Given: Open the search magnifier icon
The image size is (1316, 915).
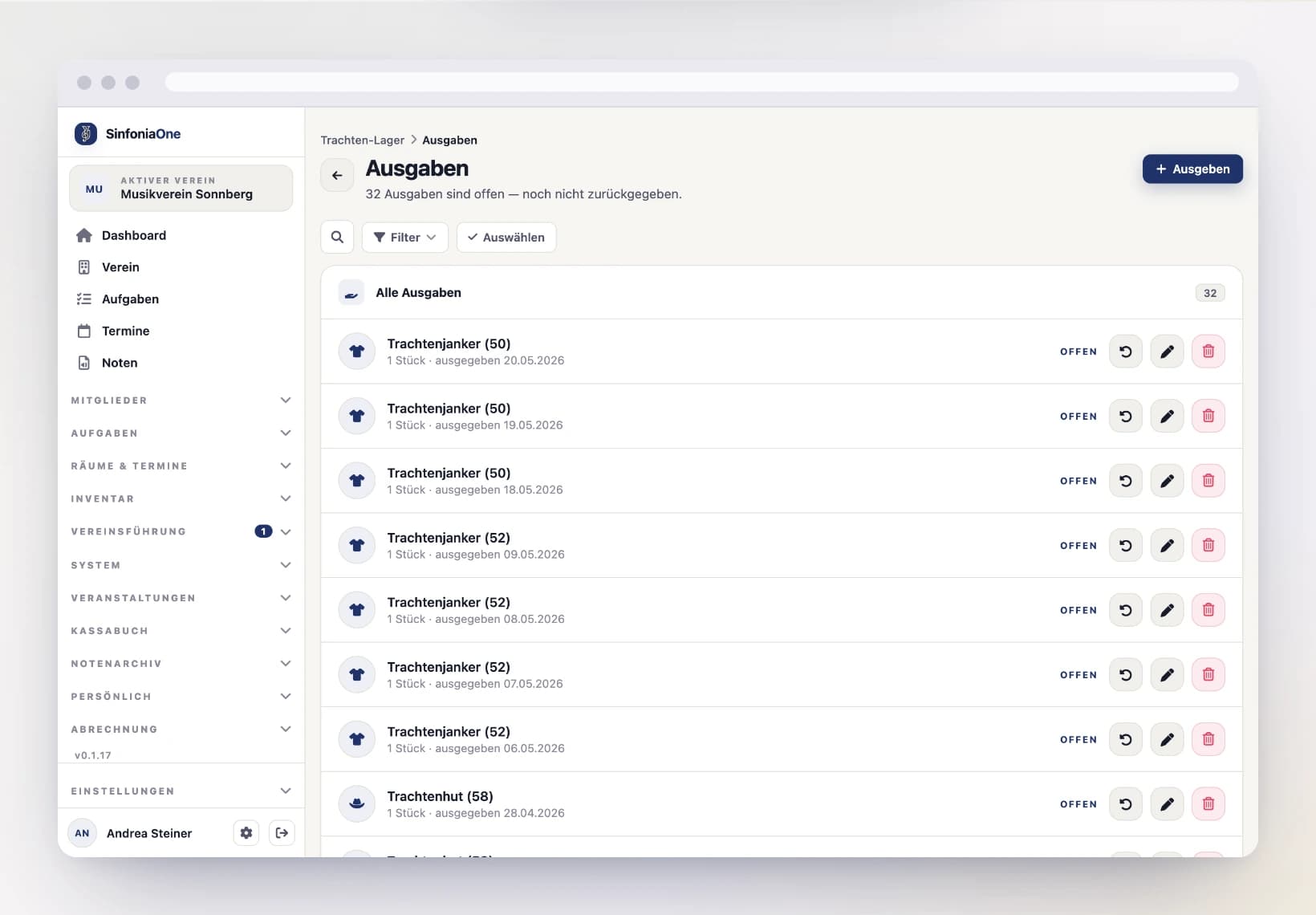Looking at the screenshot, I should (x=337, y=238).
